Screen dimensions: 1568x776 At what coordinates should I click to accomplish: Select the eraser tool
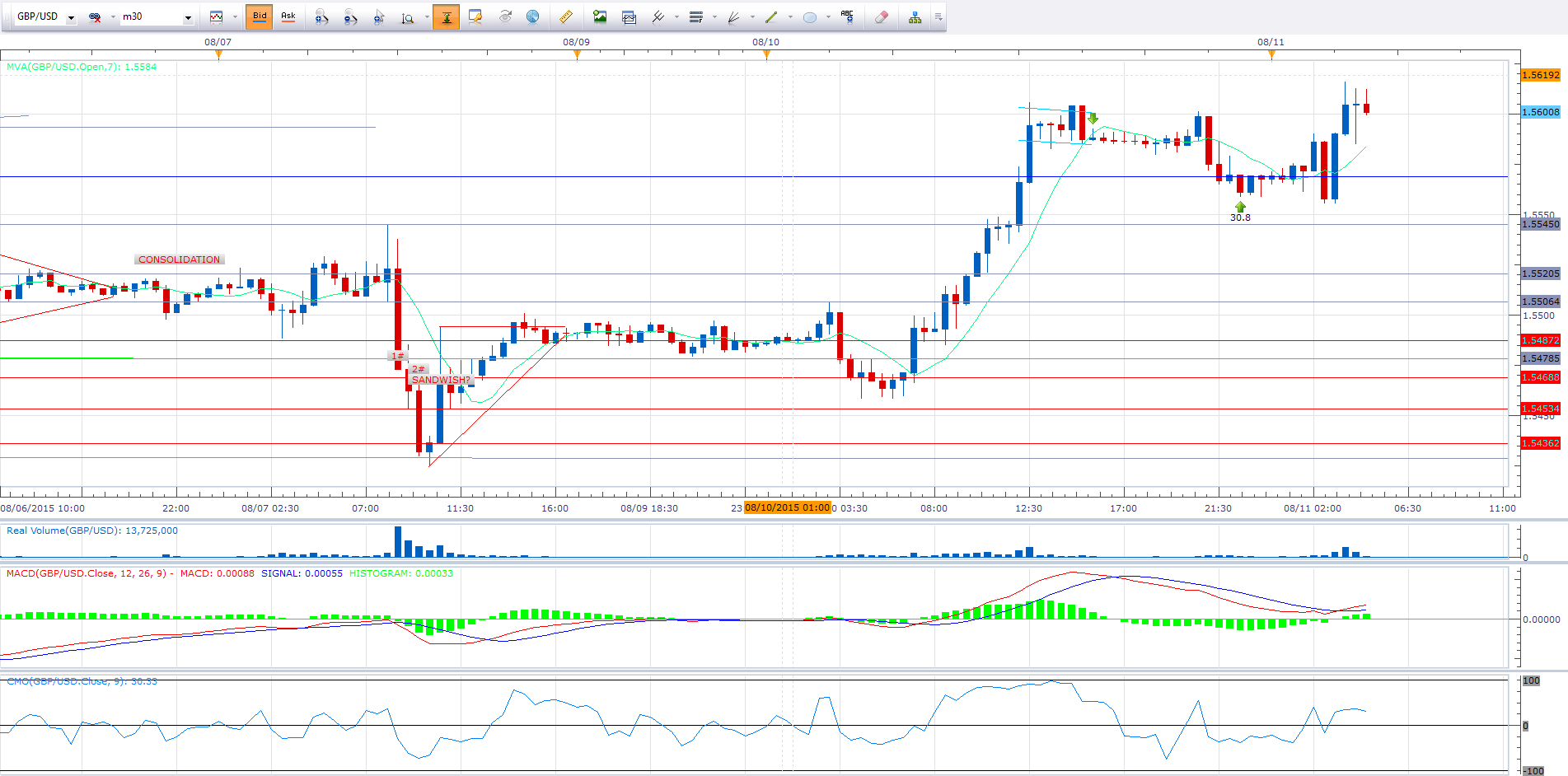click(x=881, y=17)
